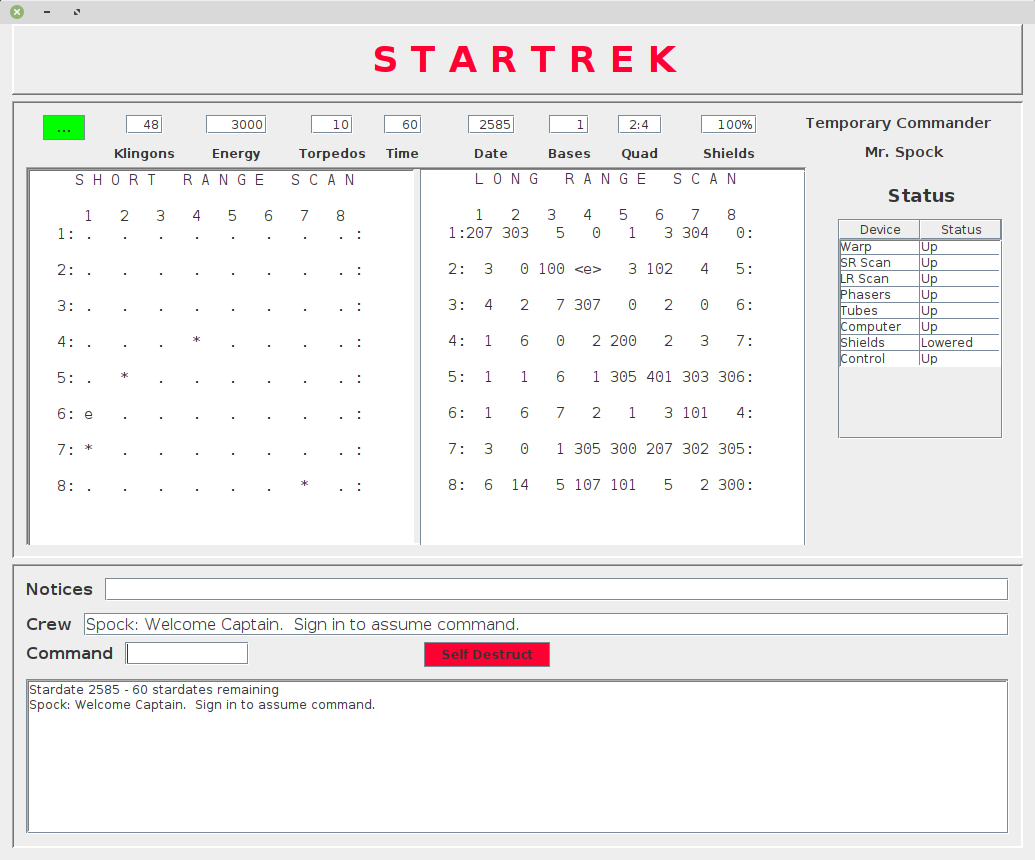Click the SHORT RANGE SCAN heading
1035x860 pixels.
[216, 180]
